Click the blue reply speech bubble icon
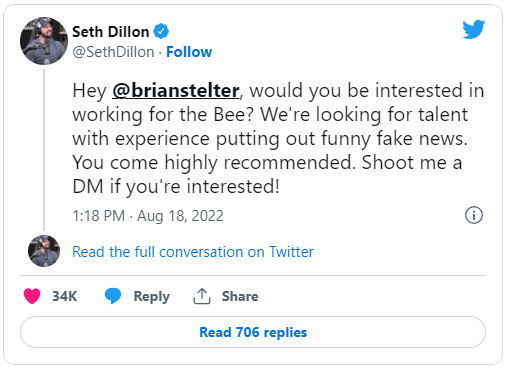 (113, 296)
